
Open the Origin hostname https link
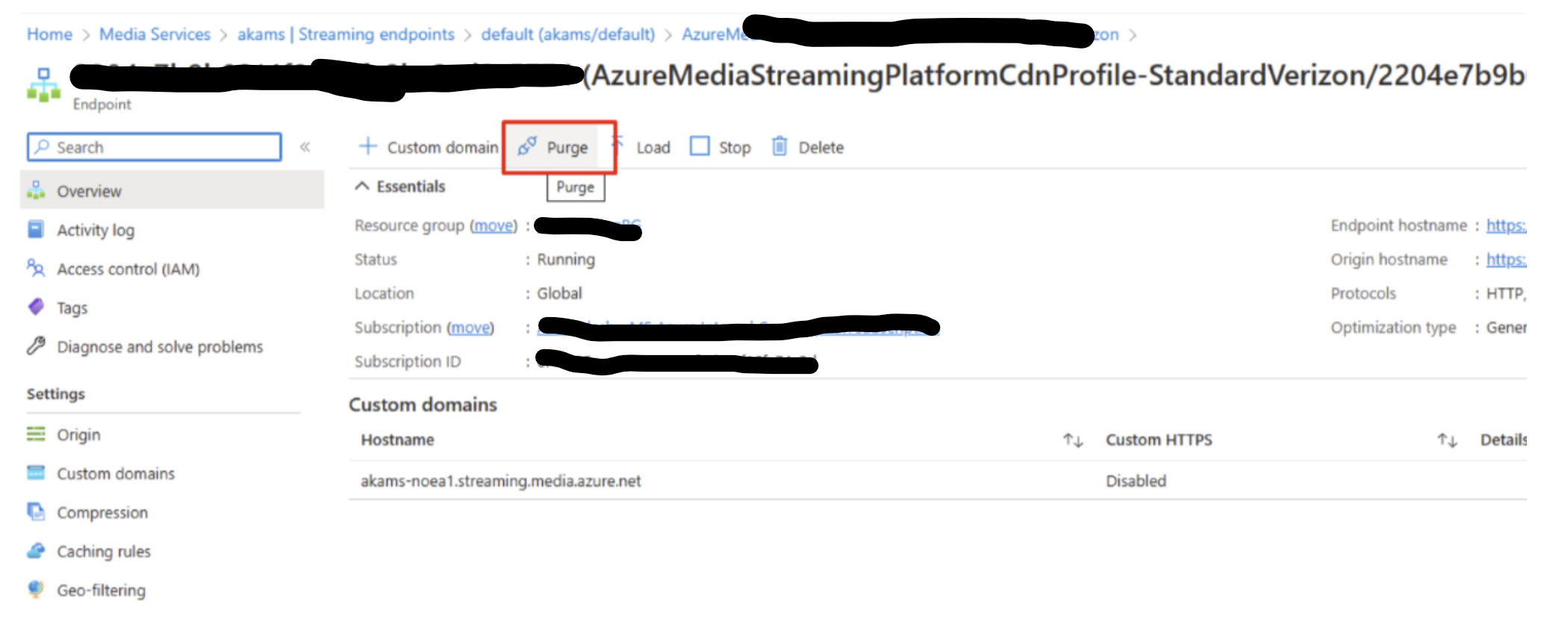pyautogui.click(x=1506, y=260)
